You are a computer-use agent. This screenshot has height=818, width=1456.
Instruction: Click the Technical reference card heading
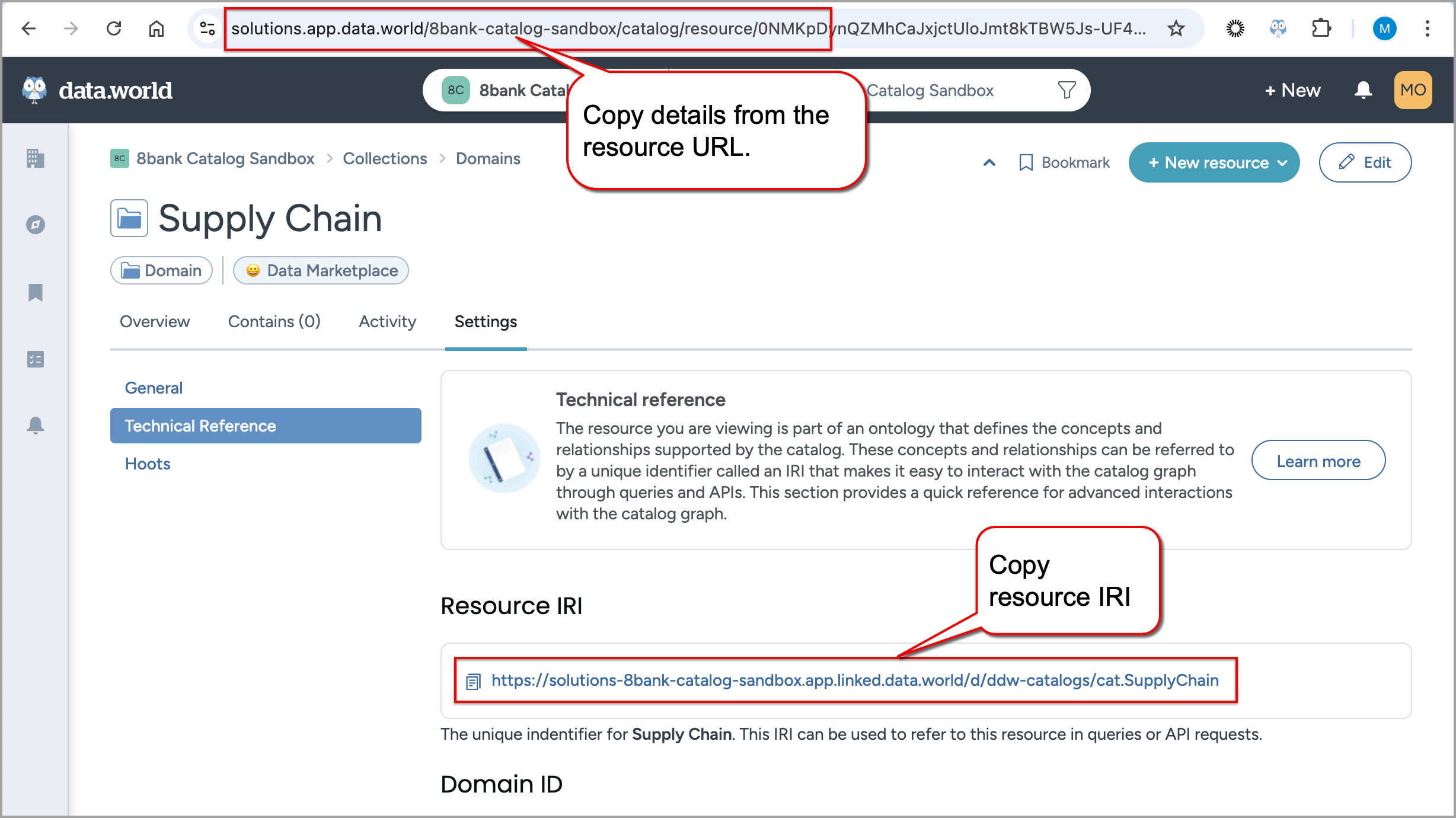pyautogui.click(x=640, y=400)
